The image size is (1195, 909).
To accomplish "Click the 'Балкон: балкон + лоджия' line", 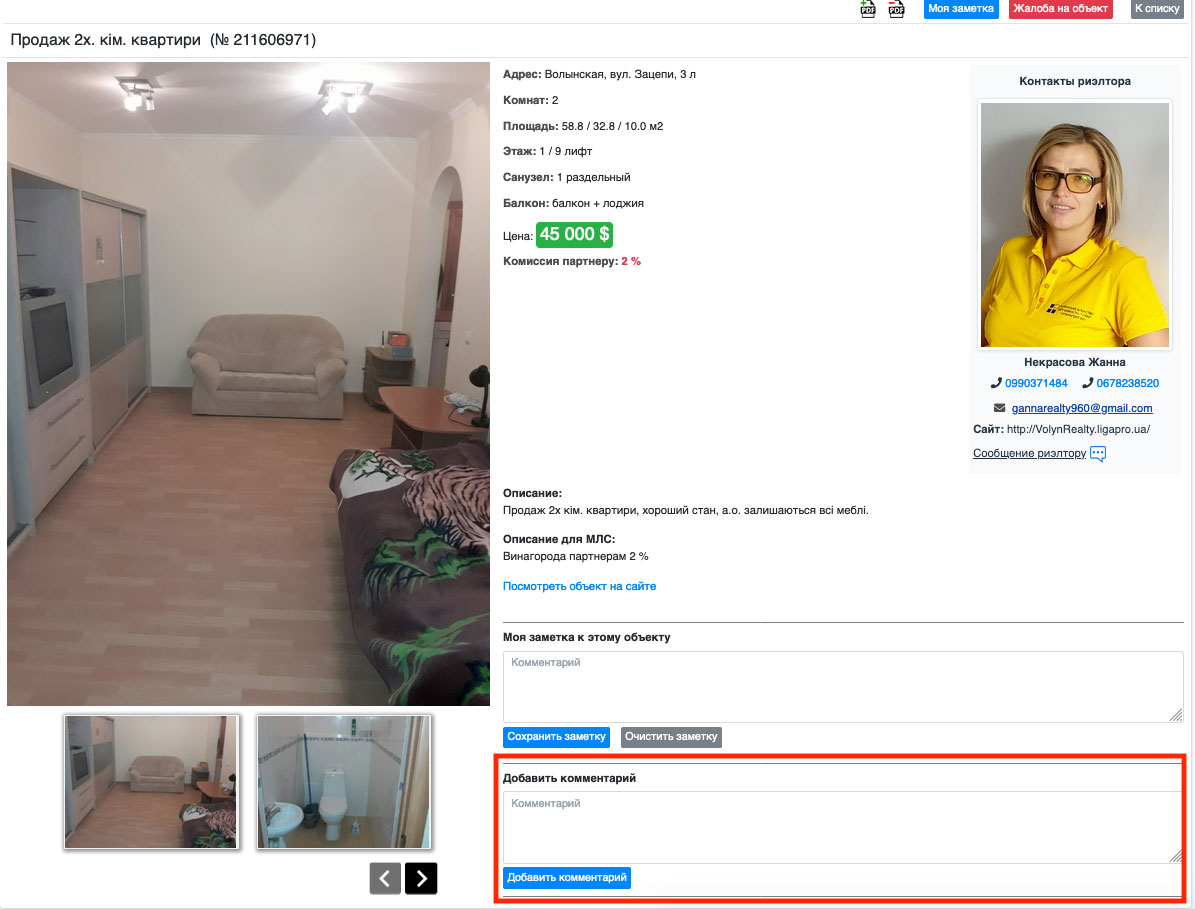I will pos(573,203).
